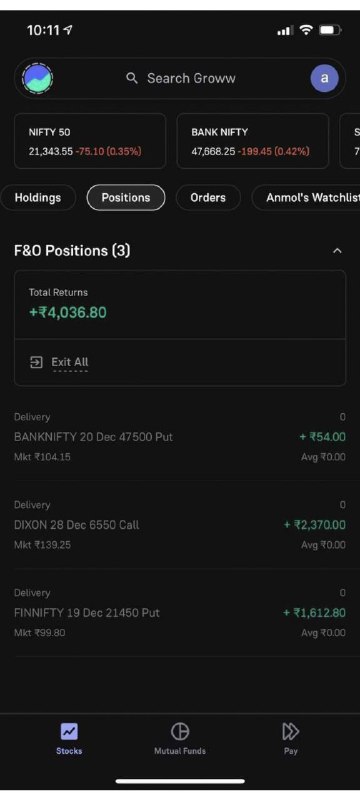Open the NIFTY 50 index card
The image size is (360, 800).
tap(90, 141)
